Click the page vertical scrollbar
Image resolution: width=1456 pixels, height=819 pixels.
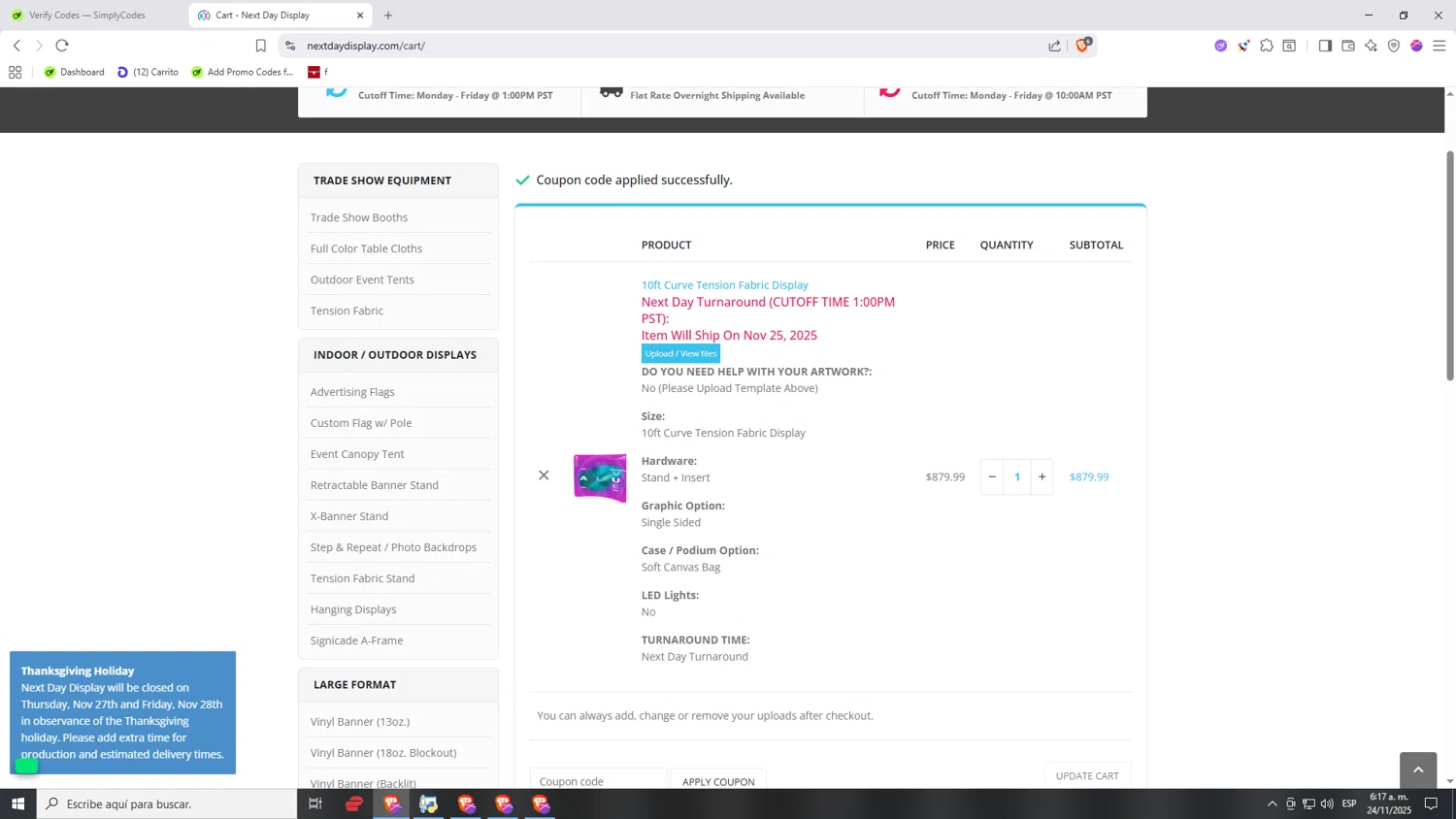coord(1450,265)
